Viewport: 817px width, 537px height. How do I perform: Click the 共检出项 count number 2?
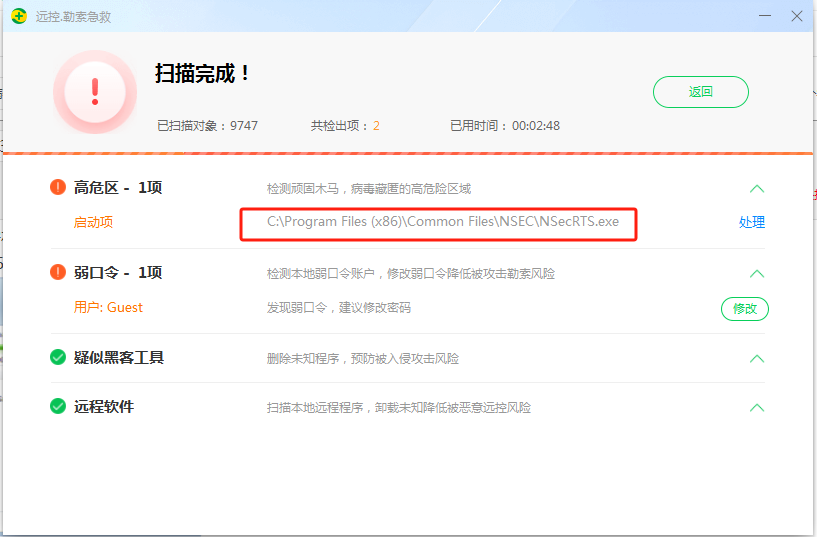tap(377, 126)
